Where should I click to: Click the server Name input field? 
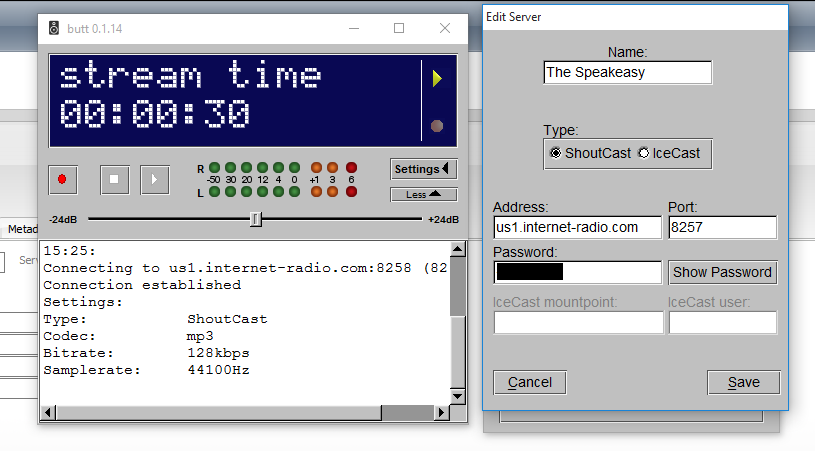(627, 73)
